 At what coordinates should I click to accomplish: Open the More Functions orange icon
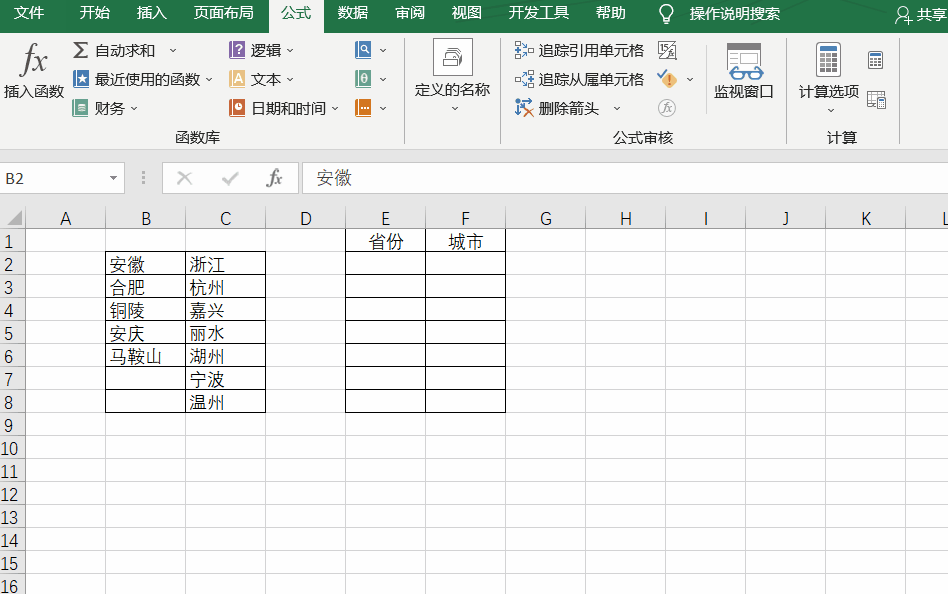tap(363, 108)
